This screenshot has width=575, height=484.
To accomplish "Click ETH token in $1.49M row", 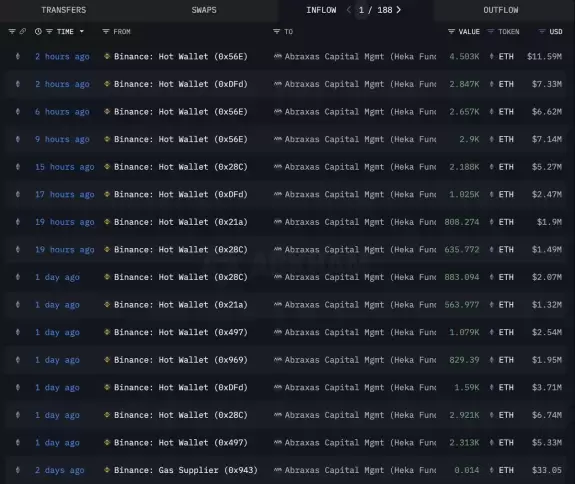I will click(506, 250).
